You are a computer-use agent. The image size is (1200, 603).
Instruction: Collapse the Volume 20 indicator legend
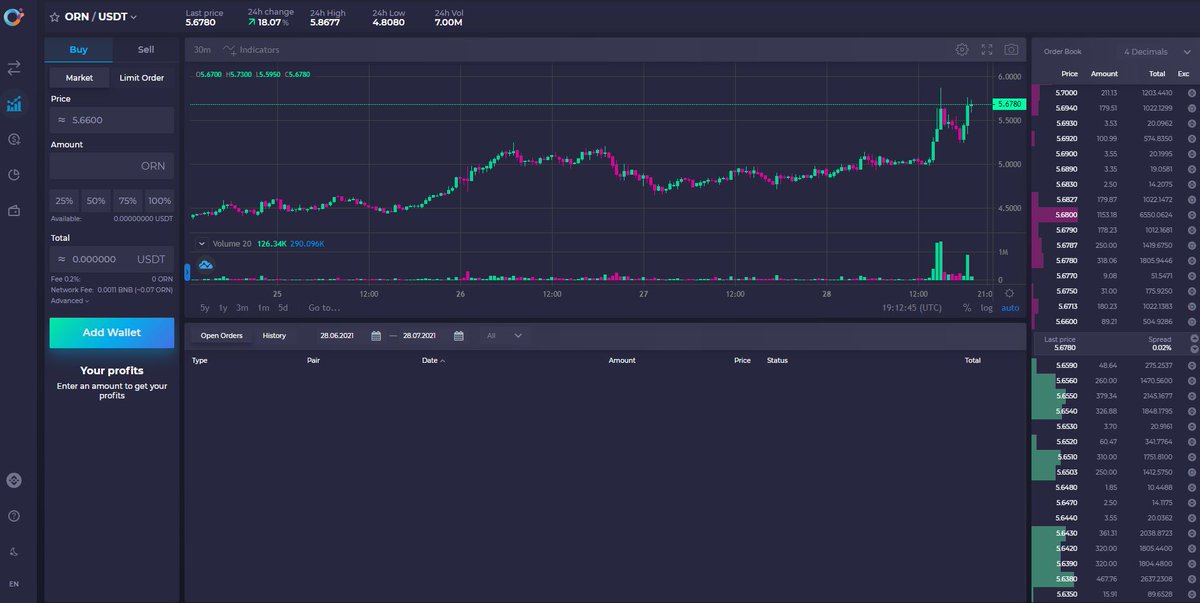(202, 243)
